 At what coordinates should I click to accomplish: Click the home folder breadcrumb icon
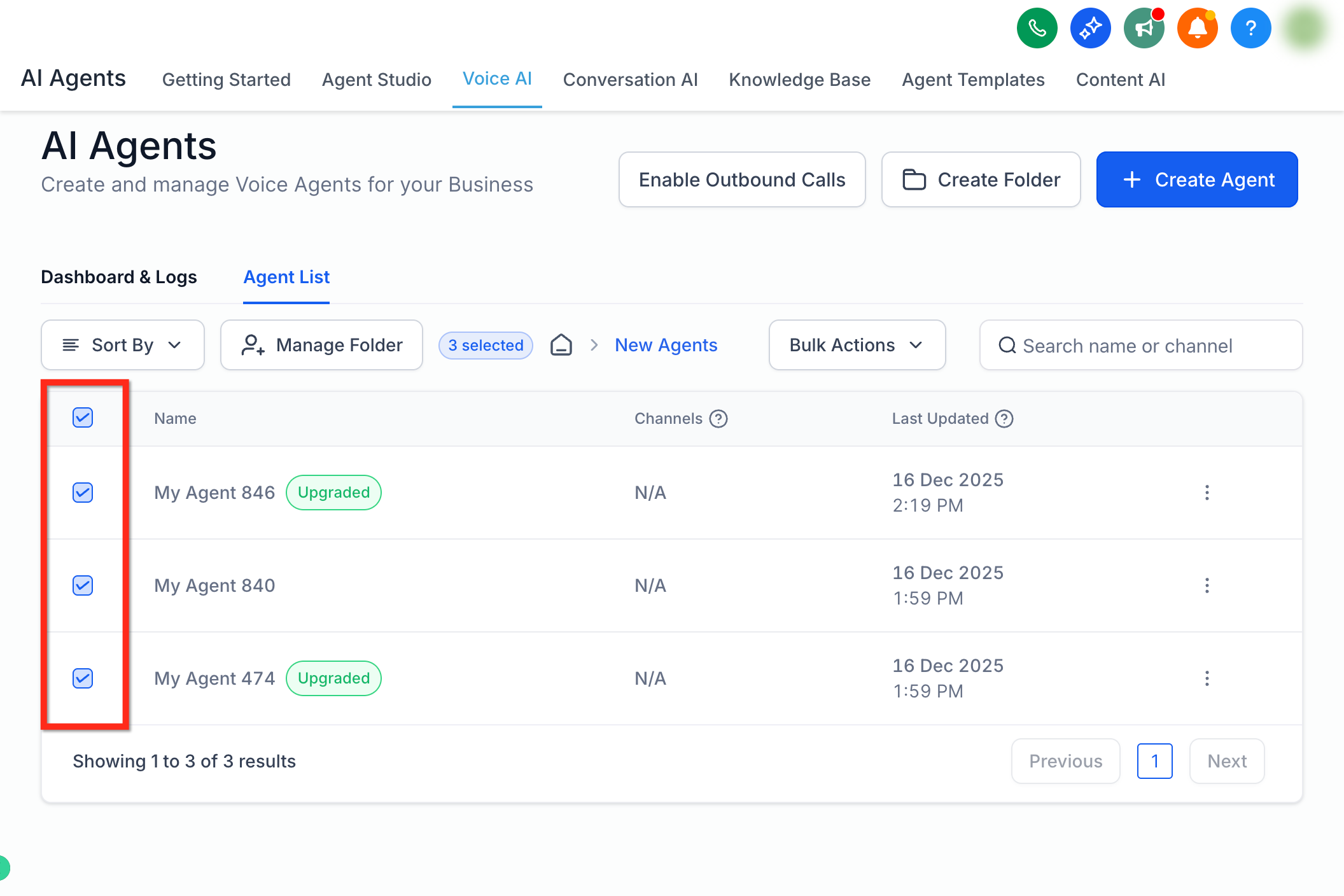[x=561, y=345]
